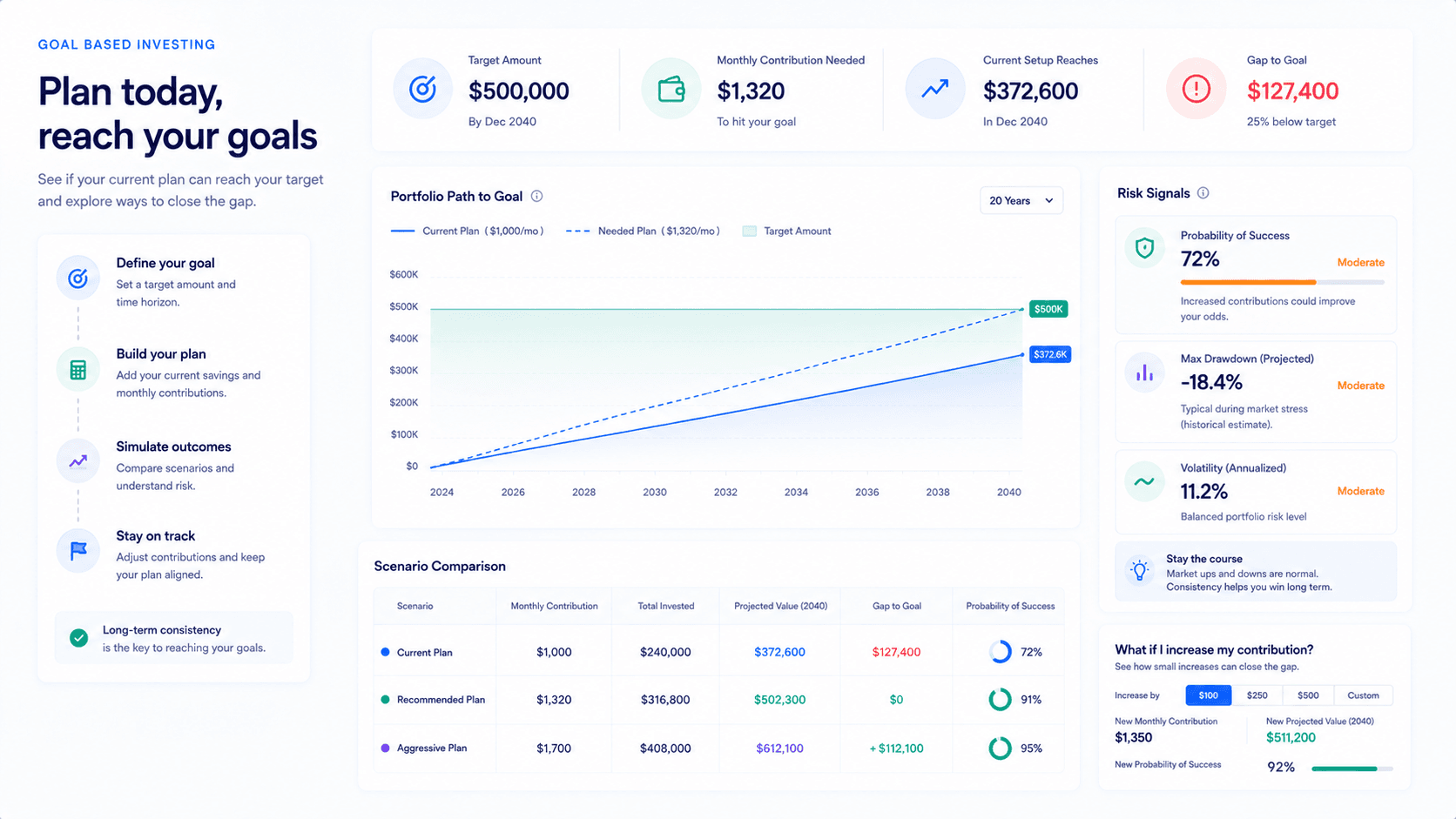Click the Current Setup Reaches trend arrow icon
Image resolution: width=1456 pixels, height=819 pixels.
click(935, 89)
